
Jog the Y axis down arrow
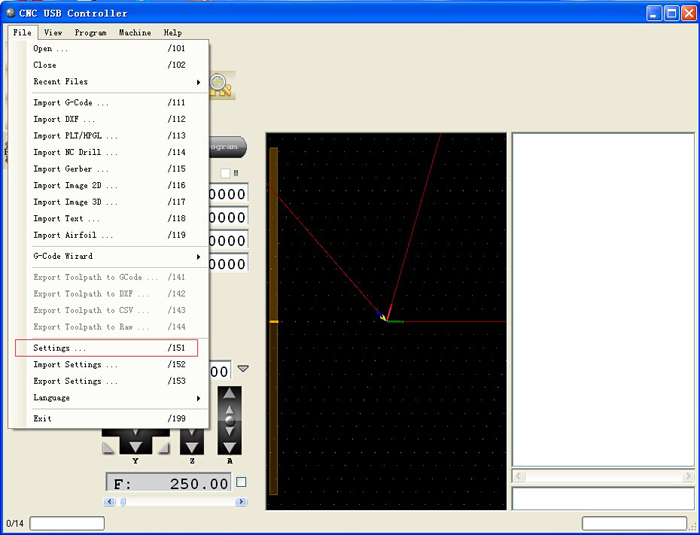tap(135, 445)
